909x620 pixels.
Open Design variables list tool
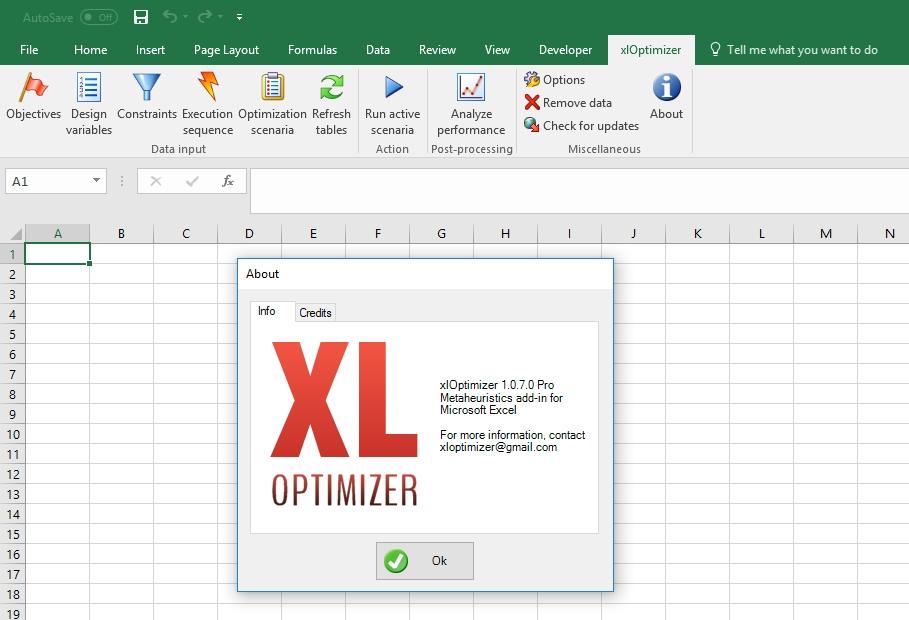pyautogui.click(x=89, y=104)
